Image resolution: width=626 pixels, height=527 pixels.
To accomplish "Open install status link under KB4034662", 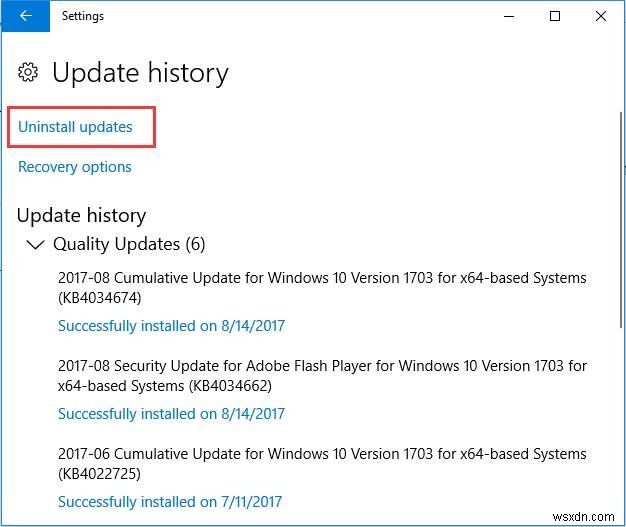I will pos(171,414).
